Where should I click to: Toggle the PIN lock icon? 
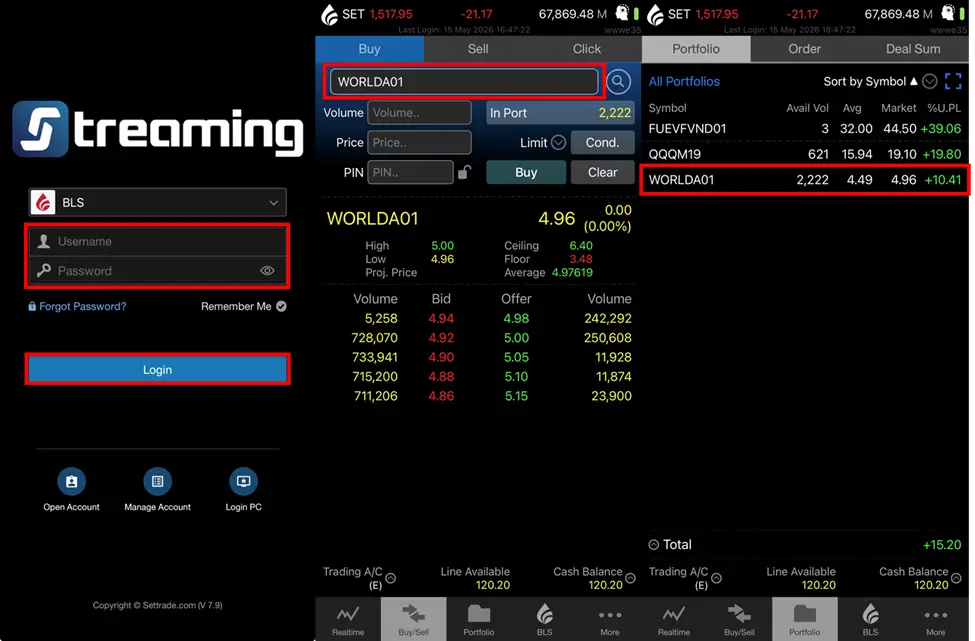[464, 172]
